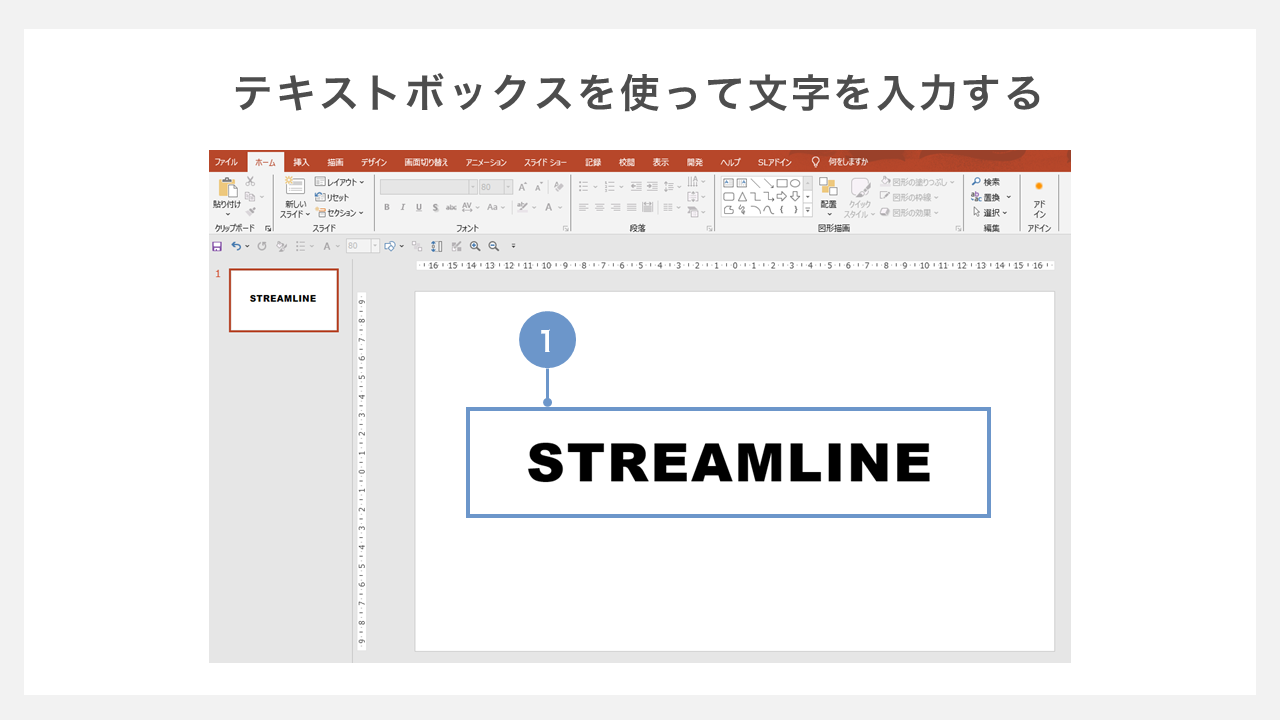Select the Triangle shape in gallery
The height and width of the screenshot is (720, 1280).
click(742, 197)
